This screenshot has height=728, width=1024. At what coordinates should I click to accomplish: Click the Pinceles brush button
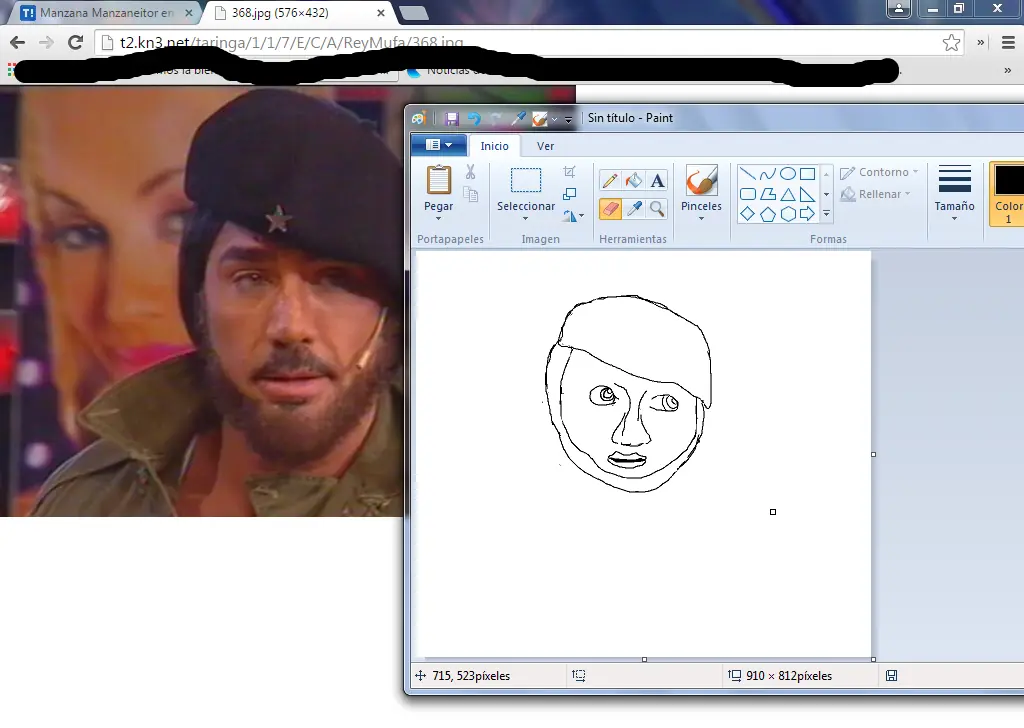tap(701, 180)
